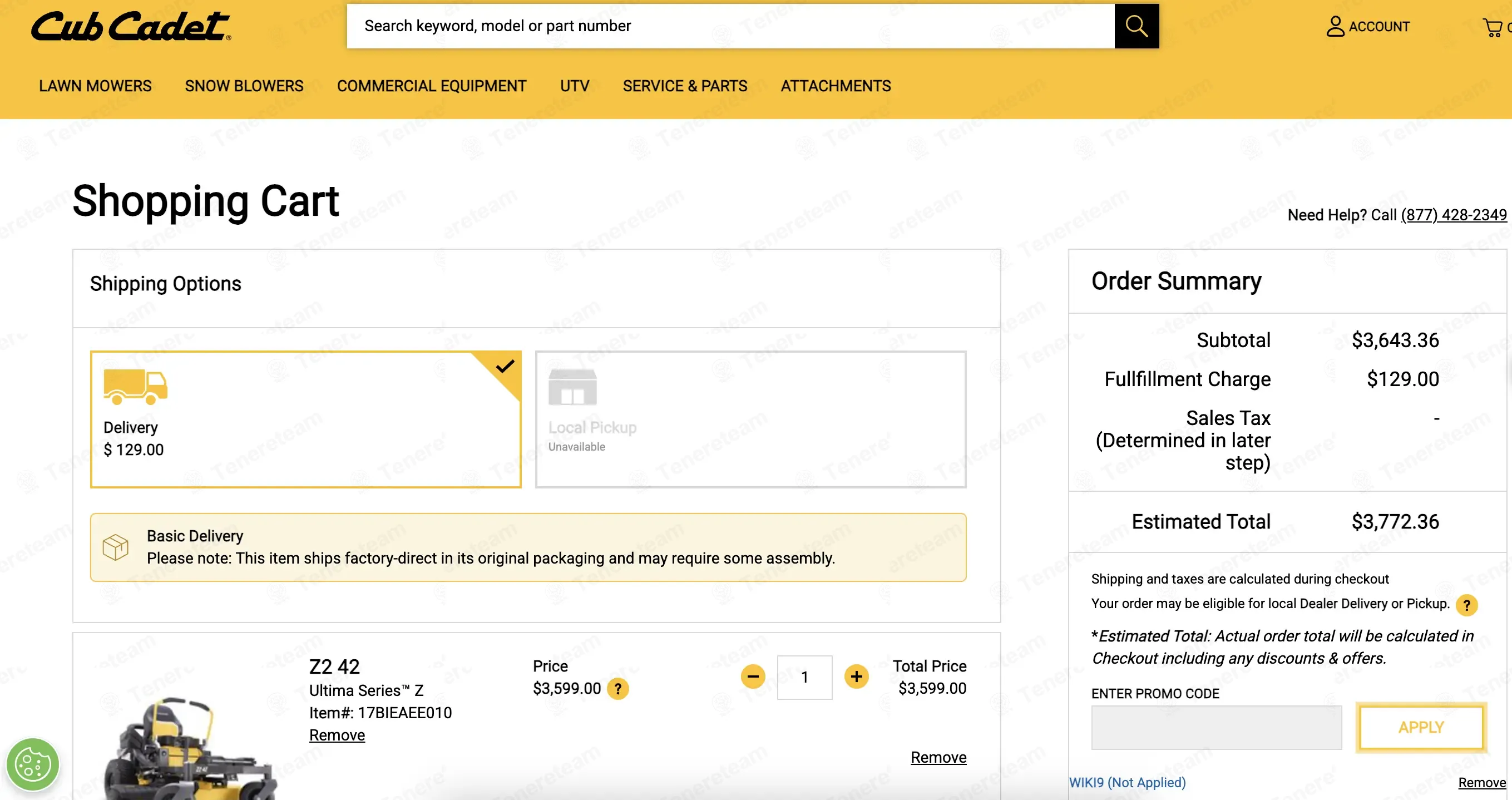Viewport: 1512px width, 800px height.
Task: Click the magnifier search button
Action: 1137,26
